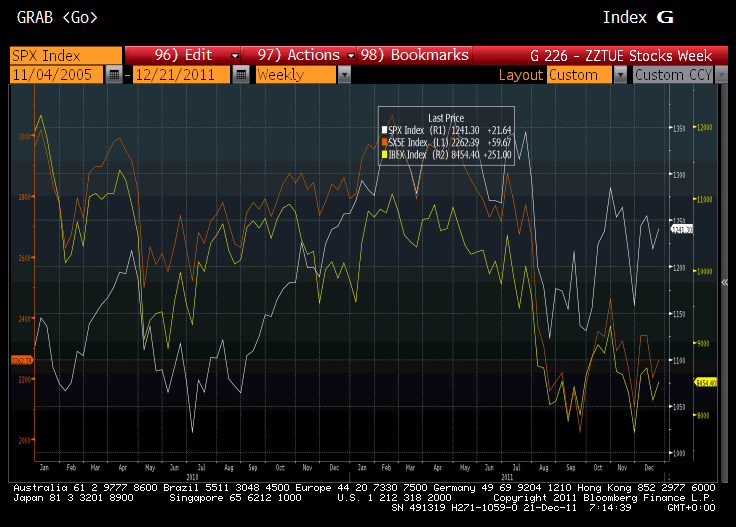Expand the 96) Edit menu arrow
This screenshot has width=736, height=527.
click(x=235, y=56)
